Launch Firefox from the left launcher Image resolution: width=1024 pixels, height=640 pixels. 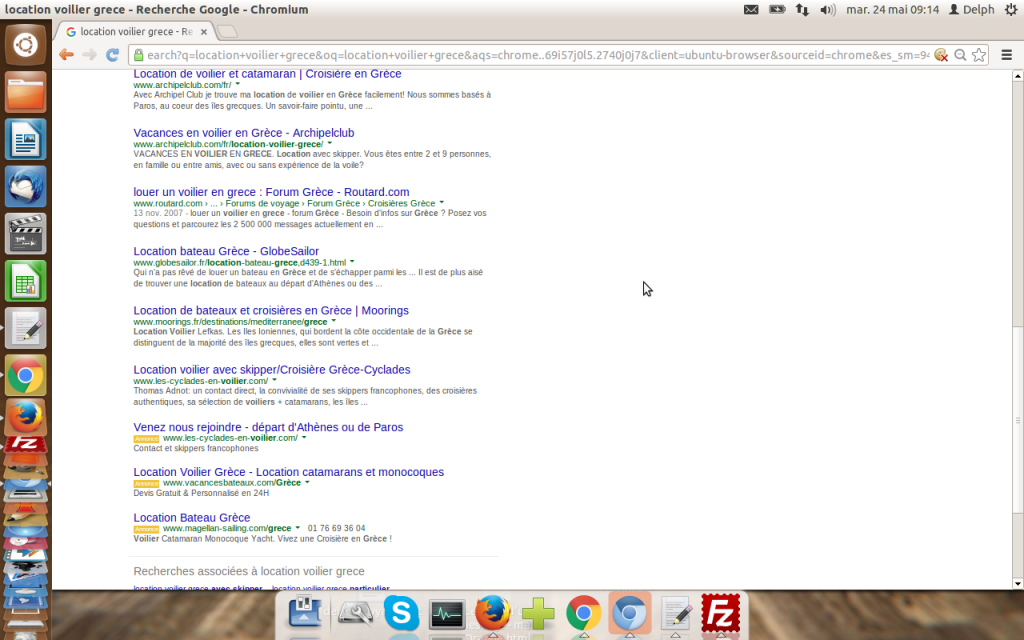pyautogui.click(x=25, y=417)
